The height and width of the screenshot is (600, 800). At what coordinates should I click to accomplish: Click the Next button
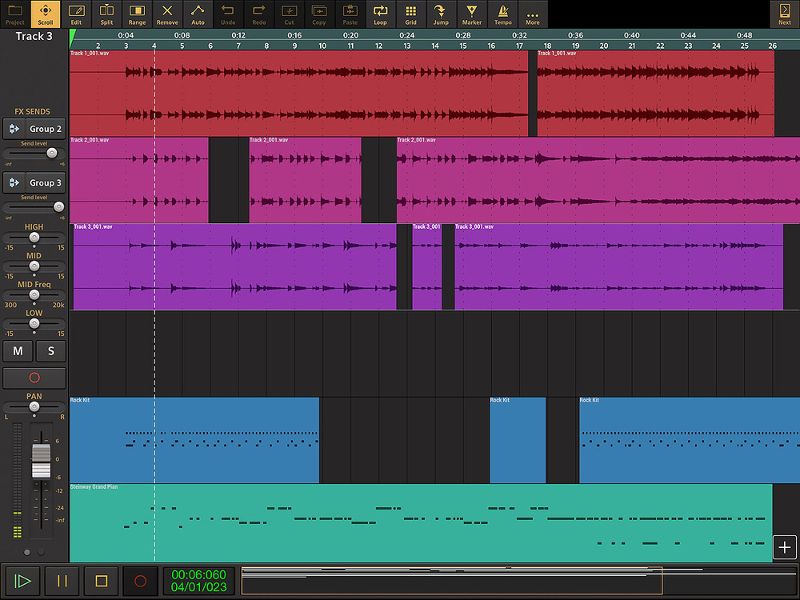[x=786, y=13]
